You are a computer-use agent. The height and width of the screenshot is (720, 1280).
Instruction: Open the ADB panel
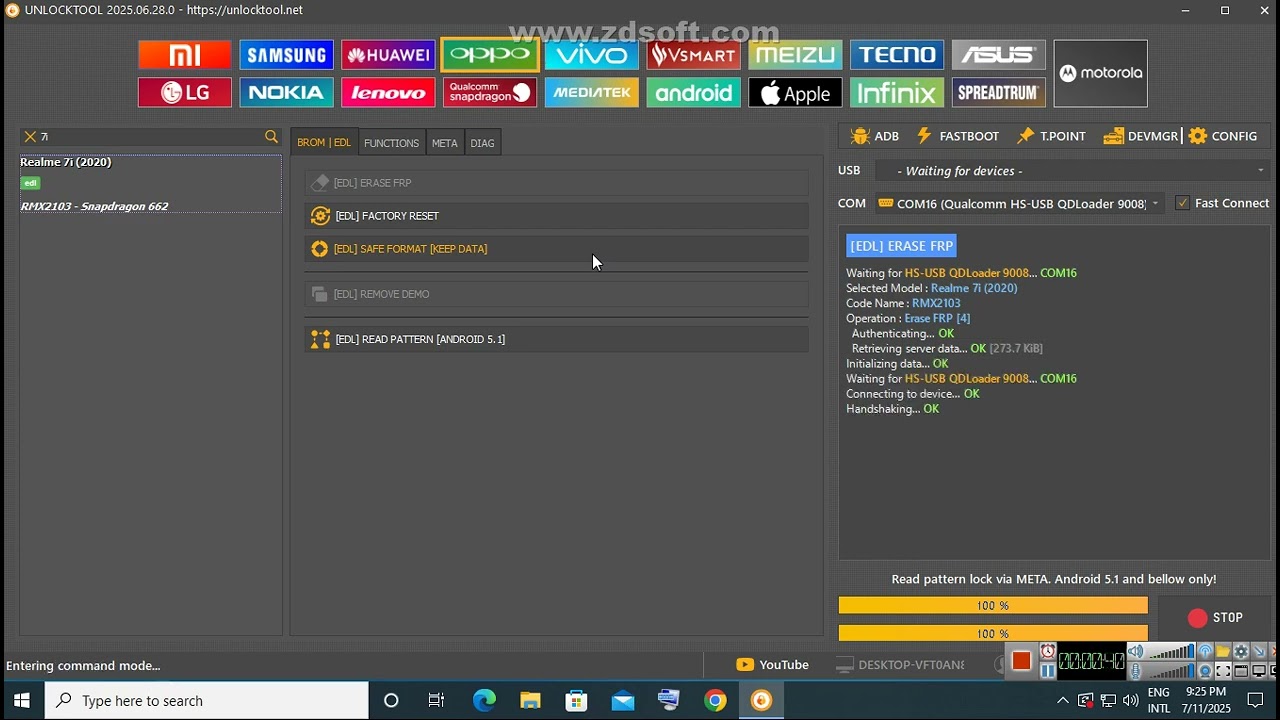(875, 136)
